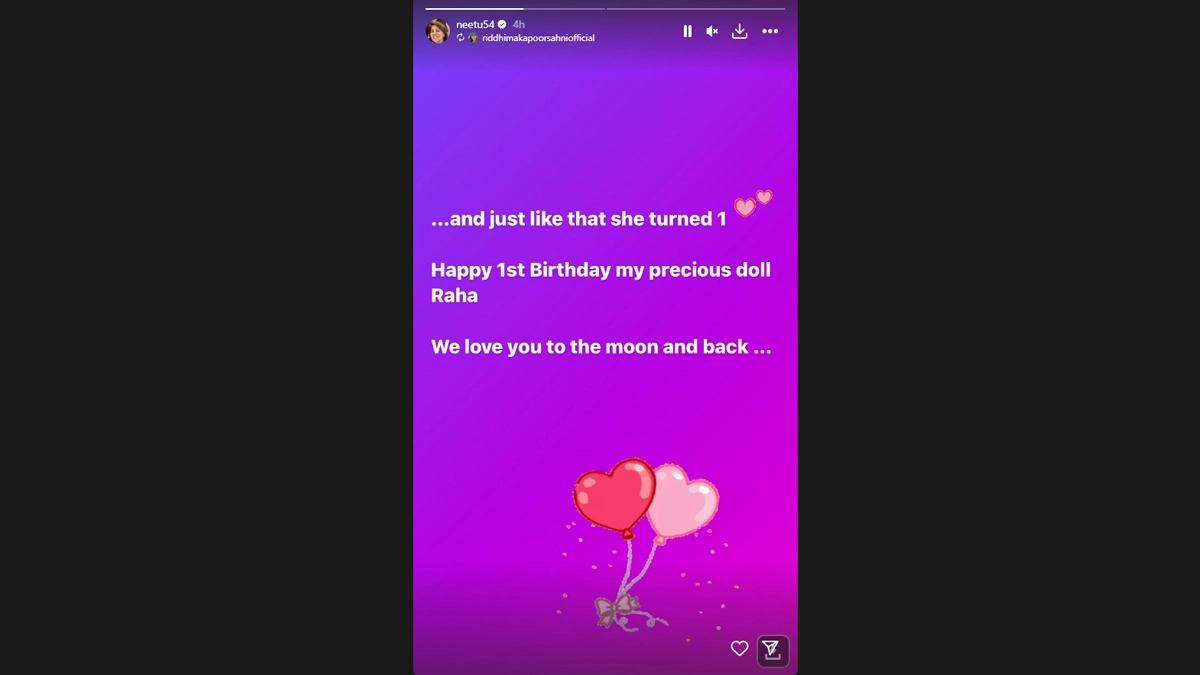Skip to the second story progress segment
This screenshot has width=1200, height=675.
pos(696,8)
